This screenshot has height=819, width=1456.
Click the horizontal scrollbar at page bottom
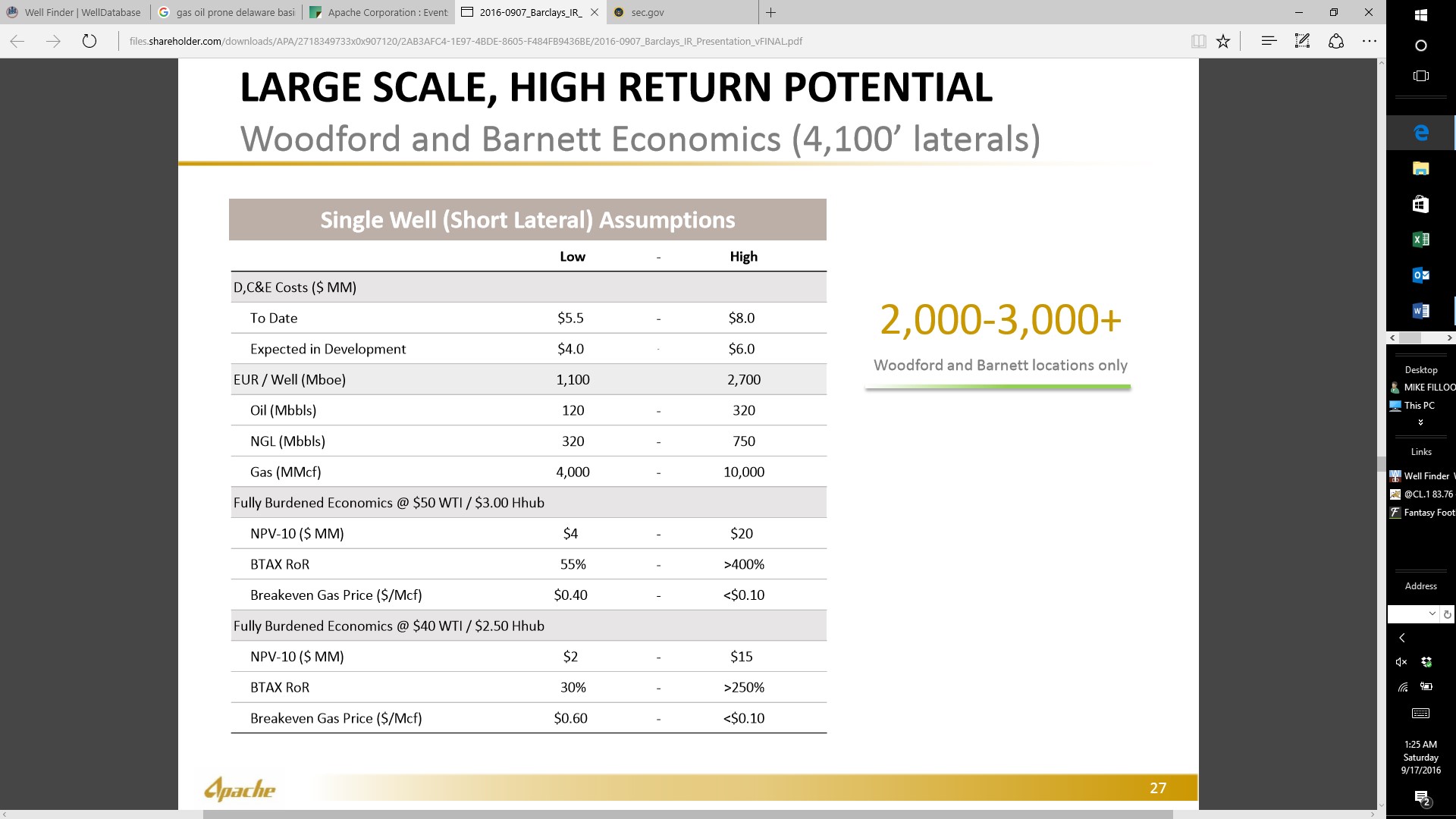(x=688, y=814)
